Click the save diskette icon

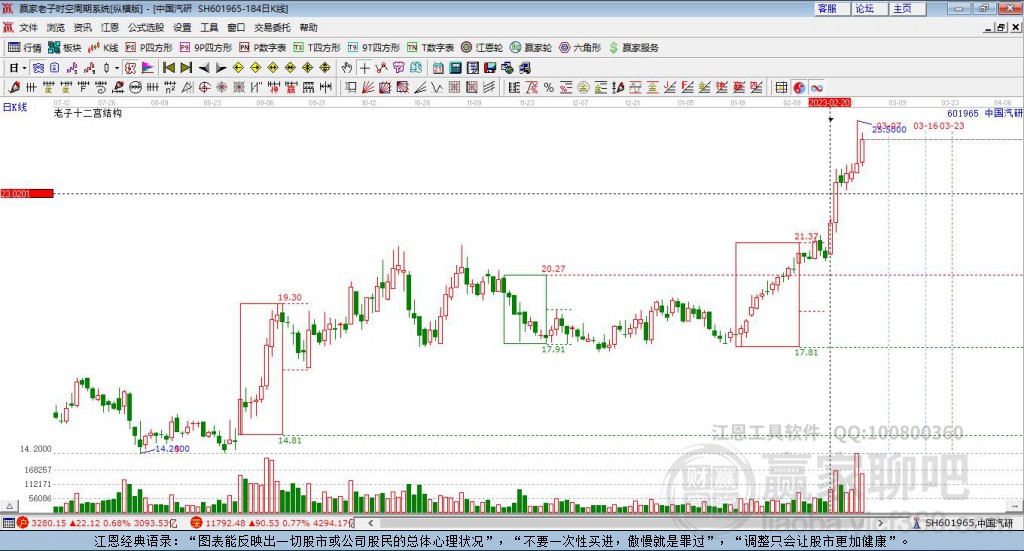pos(490,68)
